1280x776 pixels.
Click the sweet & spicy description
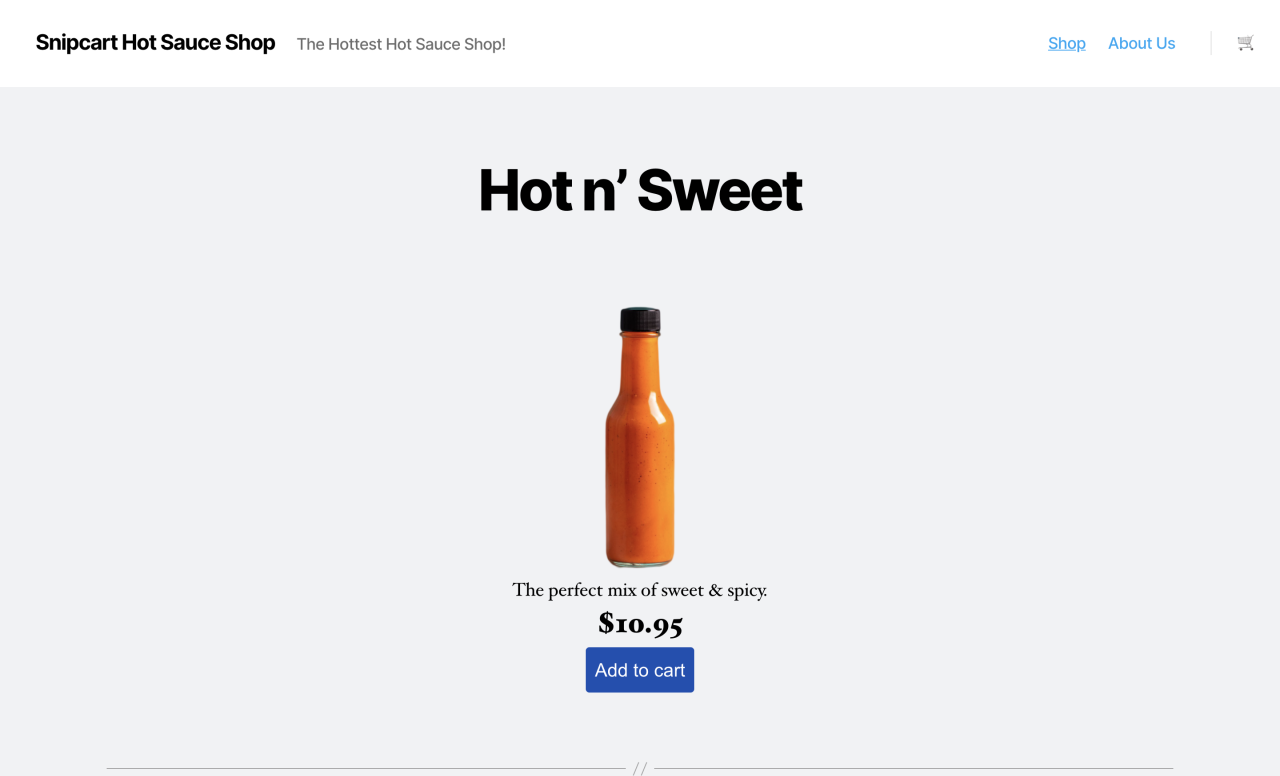[640, 590]
